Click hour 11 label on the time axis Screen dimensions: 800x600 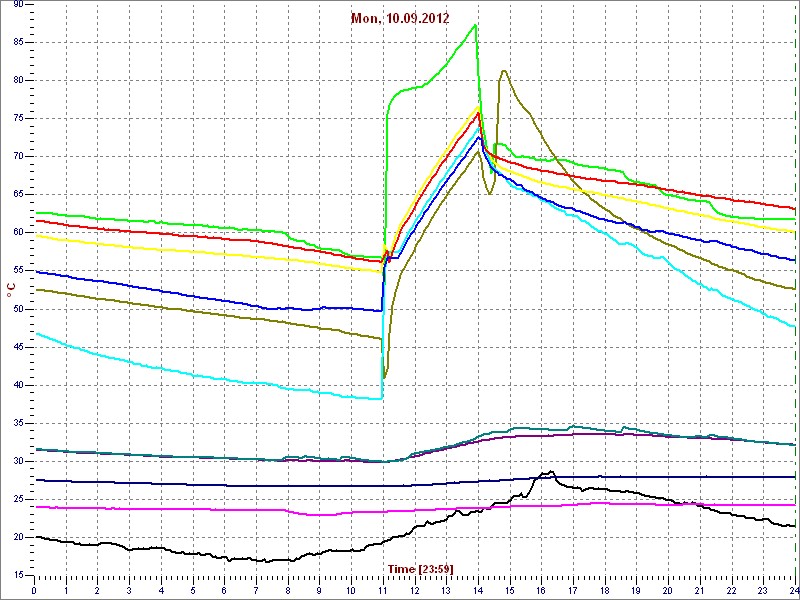tap(383, 591)
